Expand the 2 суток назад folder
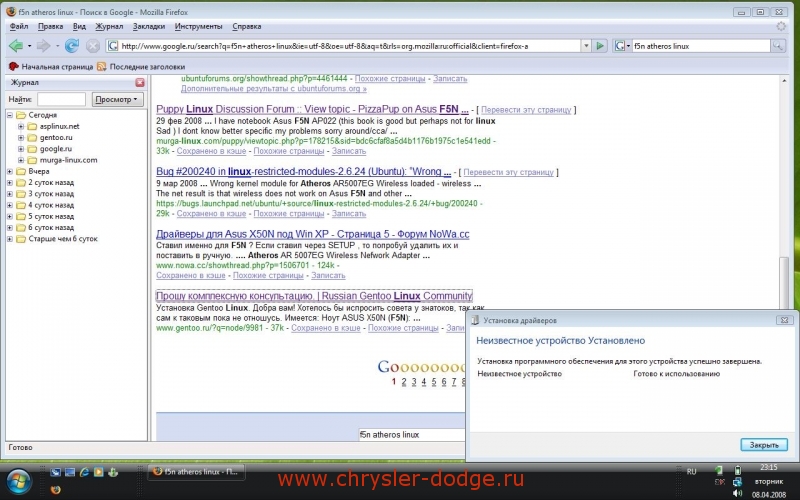This screenshot has width=800, height=500. point(10,183)
